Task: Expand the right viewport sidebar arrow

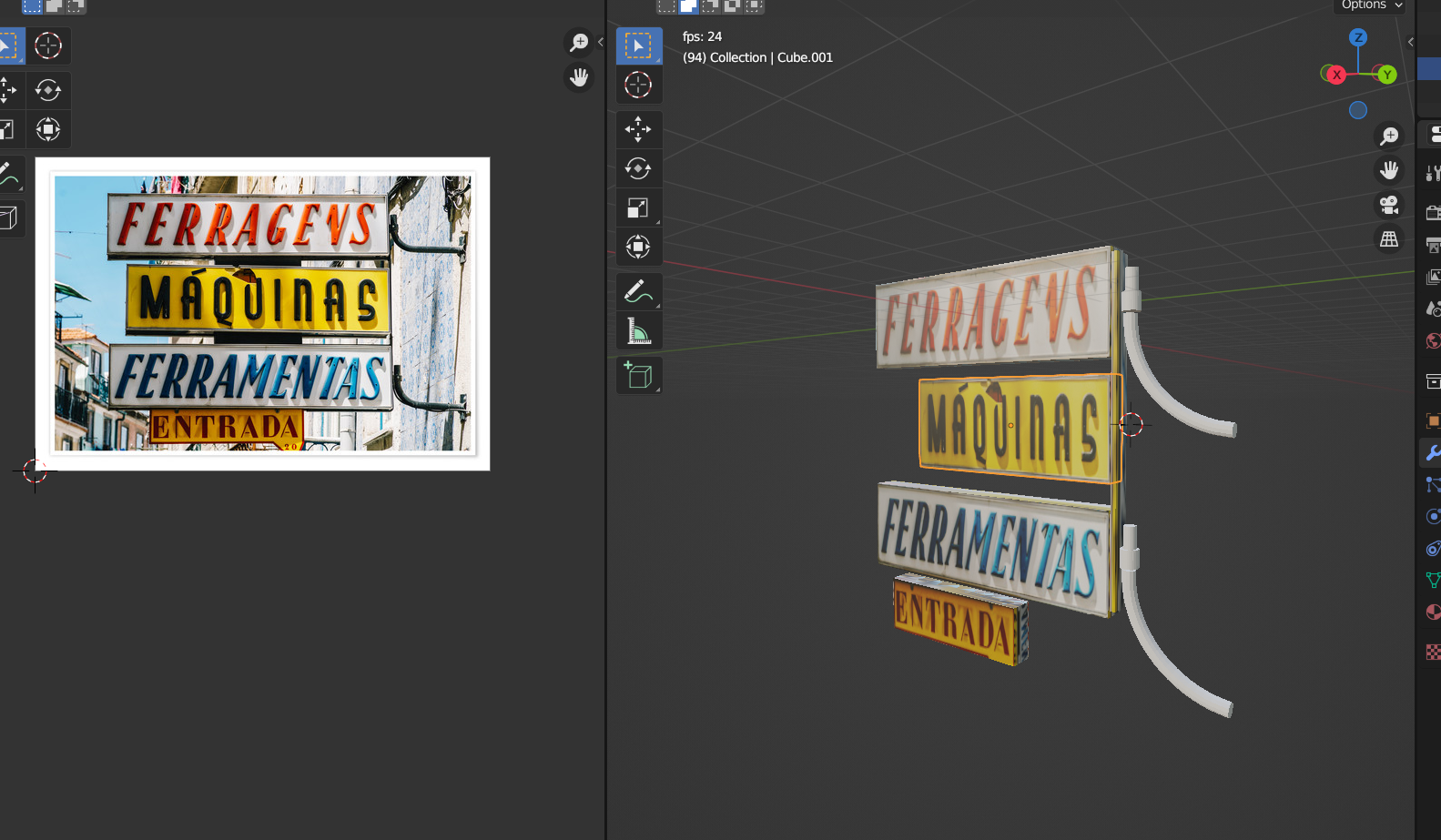Action: [x=1410, y=42]
